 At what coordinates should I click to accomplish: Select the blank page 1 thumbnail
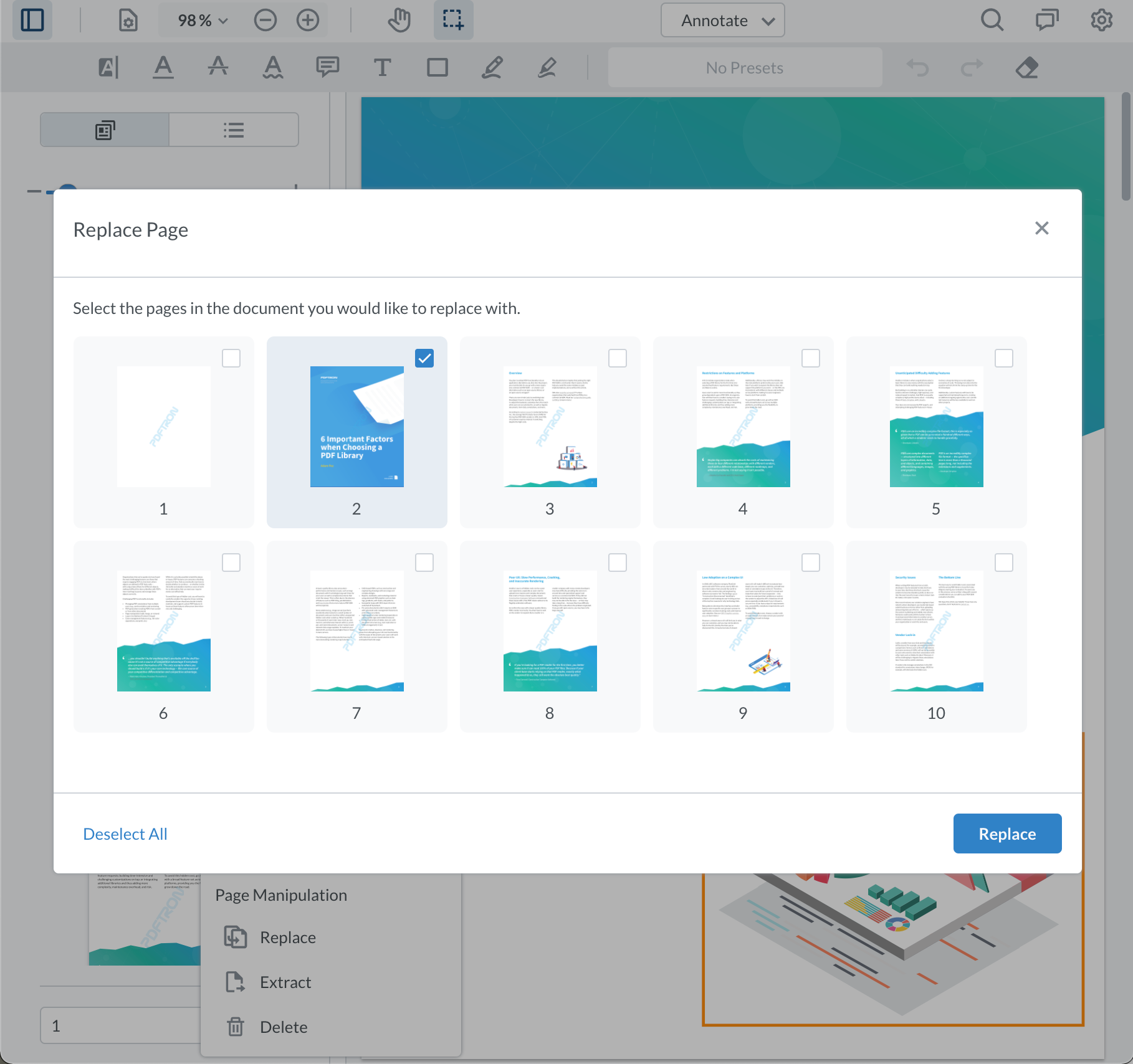tap(164, 427)
